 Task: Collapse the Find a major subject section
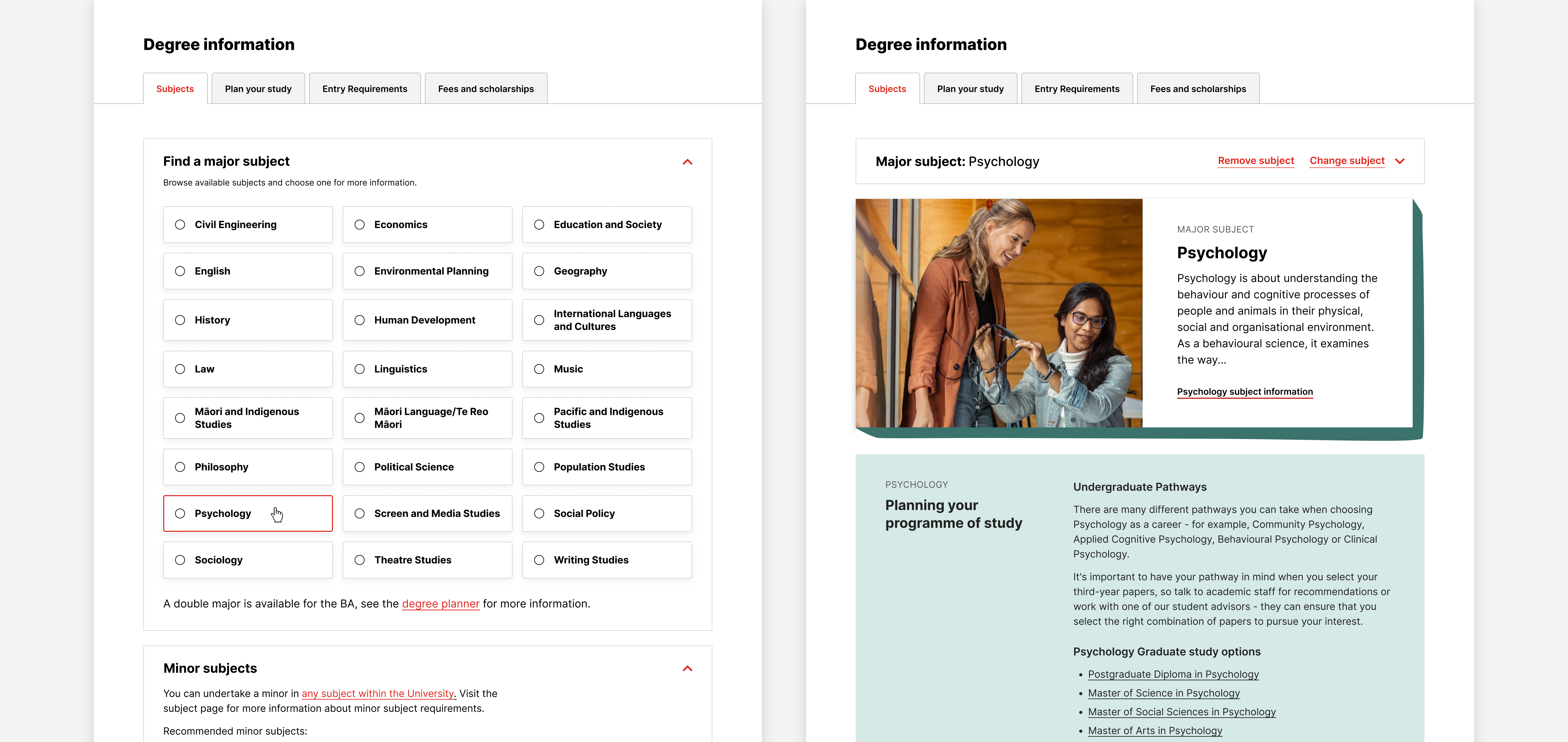click(687, 162)
